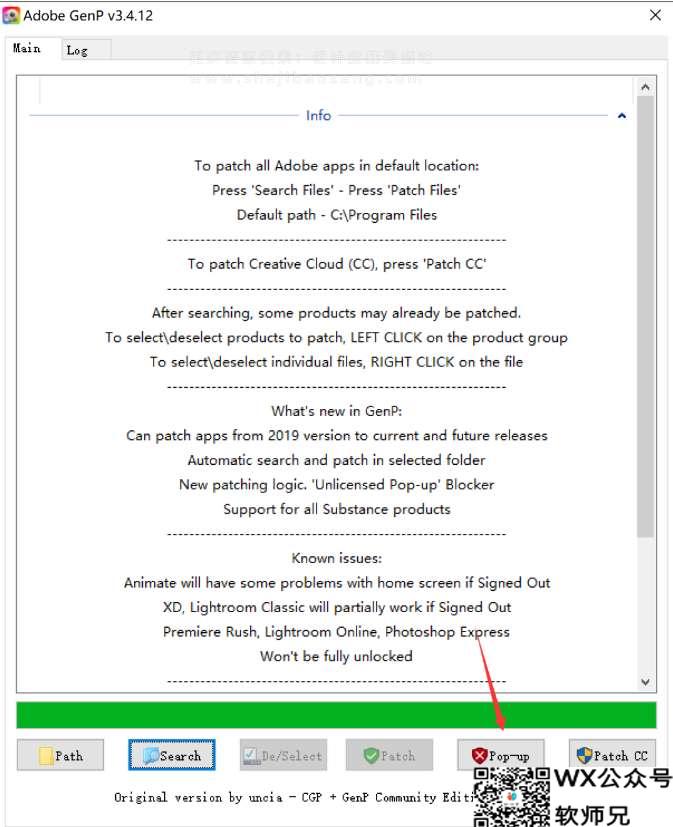
Task: Click 'New patching logic. 'Unlicensed Pop-up' Blocker' line
Action: (x=336, y=485)
